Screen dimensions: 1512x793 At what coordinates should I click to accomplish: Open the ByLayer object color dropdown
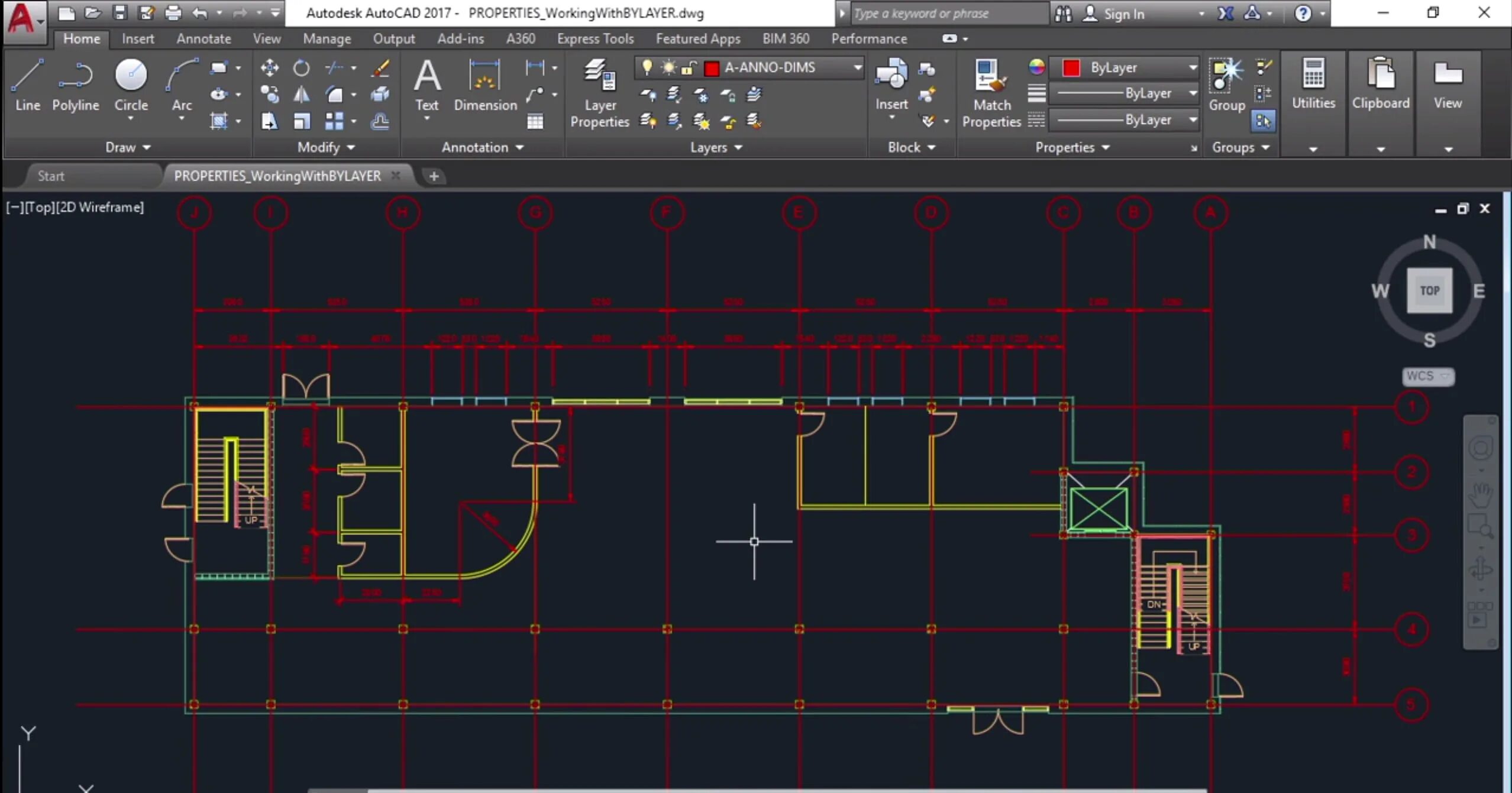[x=1193, y=67]
